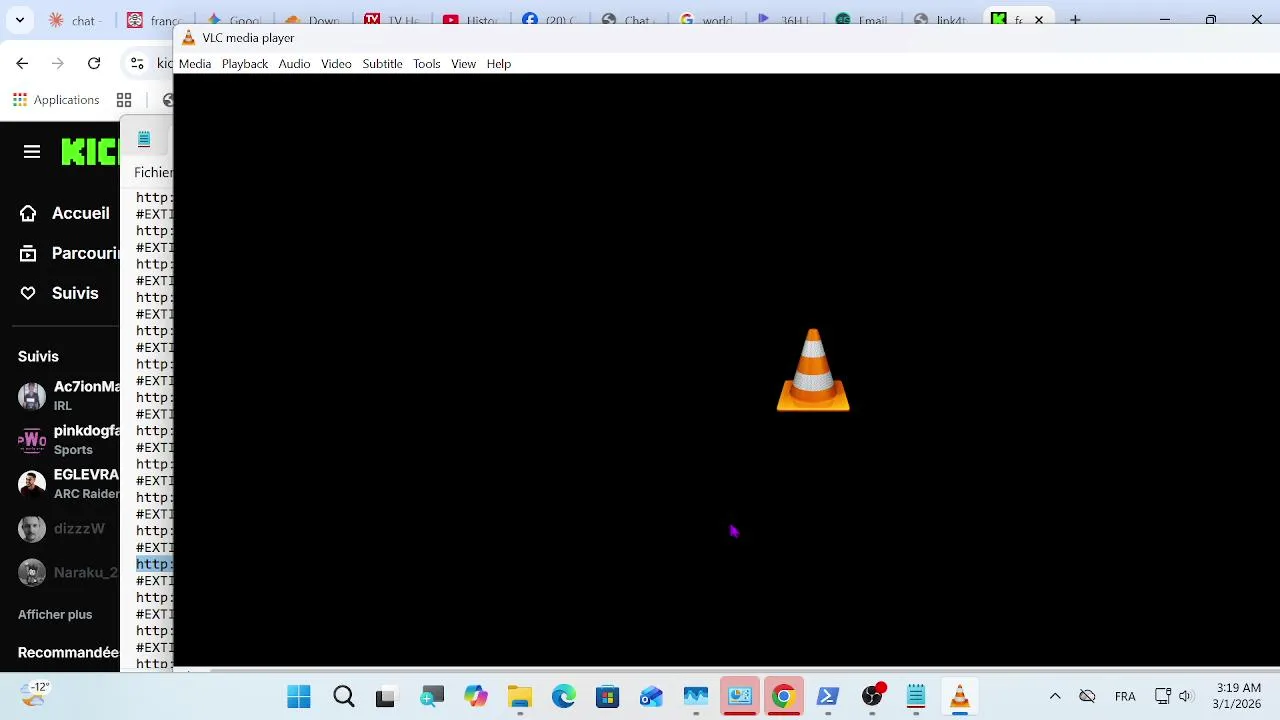The width and height of the screenshot is (1280, 720).
Task: Open Fichier menu in Notepad window
Action: pos(153,172)
